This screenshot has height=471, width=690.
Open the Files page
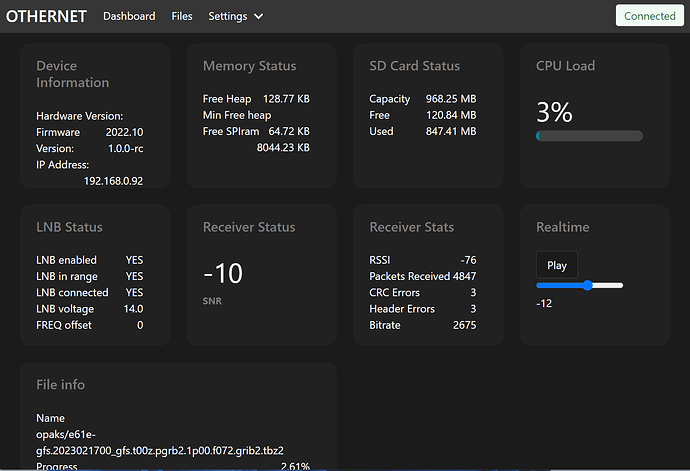coord(182,16)
